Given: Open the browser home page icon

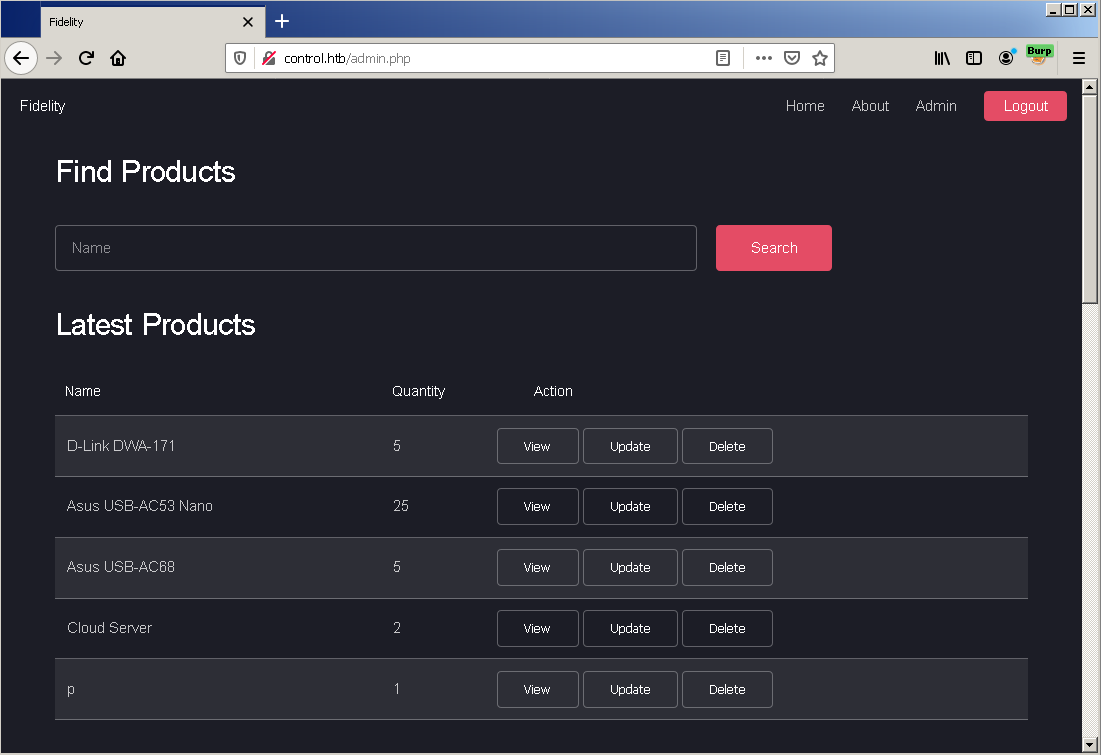Looking at the screenshot, I should click(x=118, y=58).
